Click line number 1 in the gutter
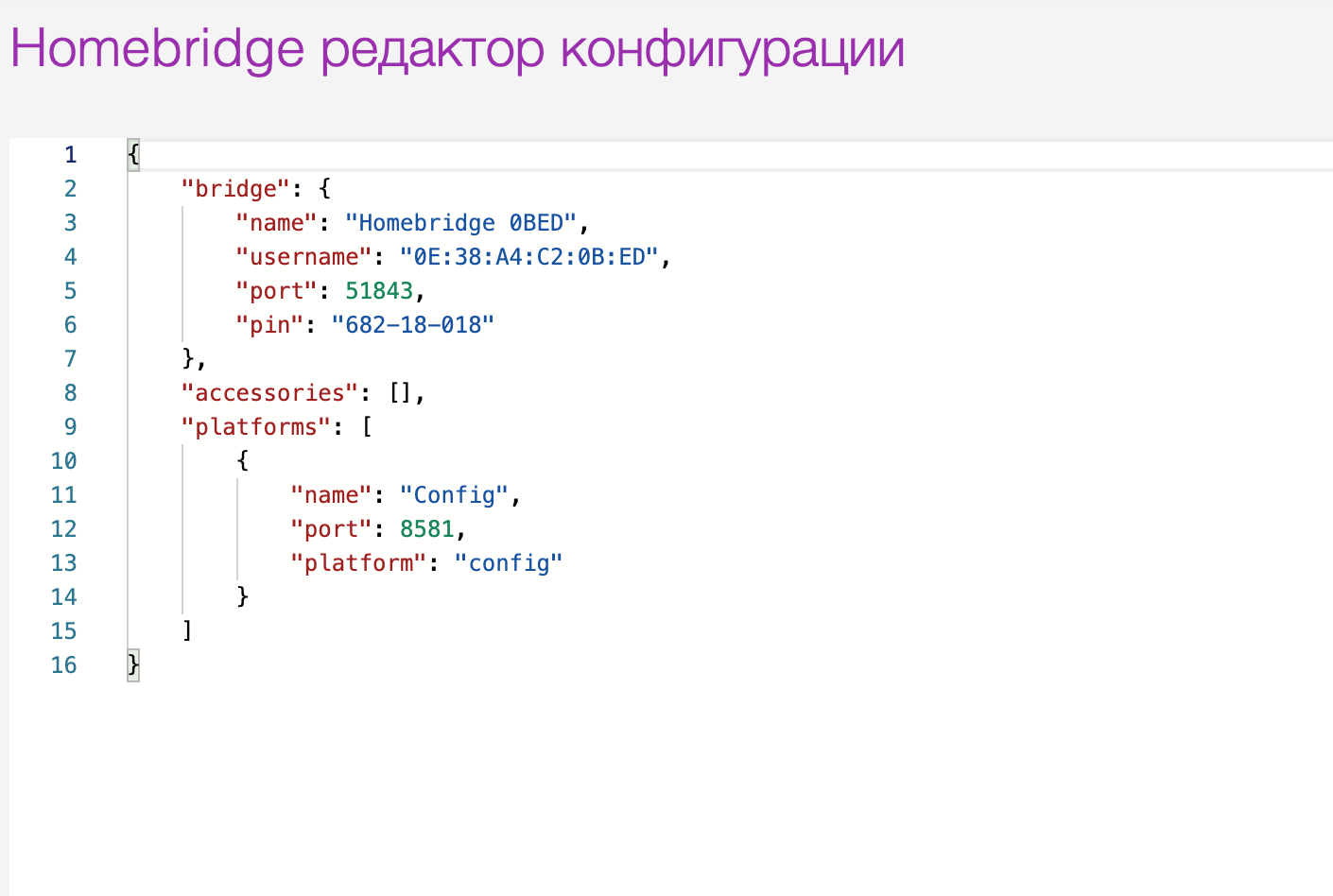 coord(70,154)
